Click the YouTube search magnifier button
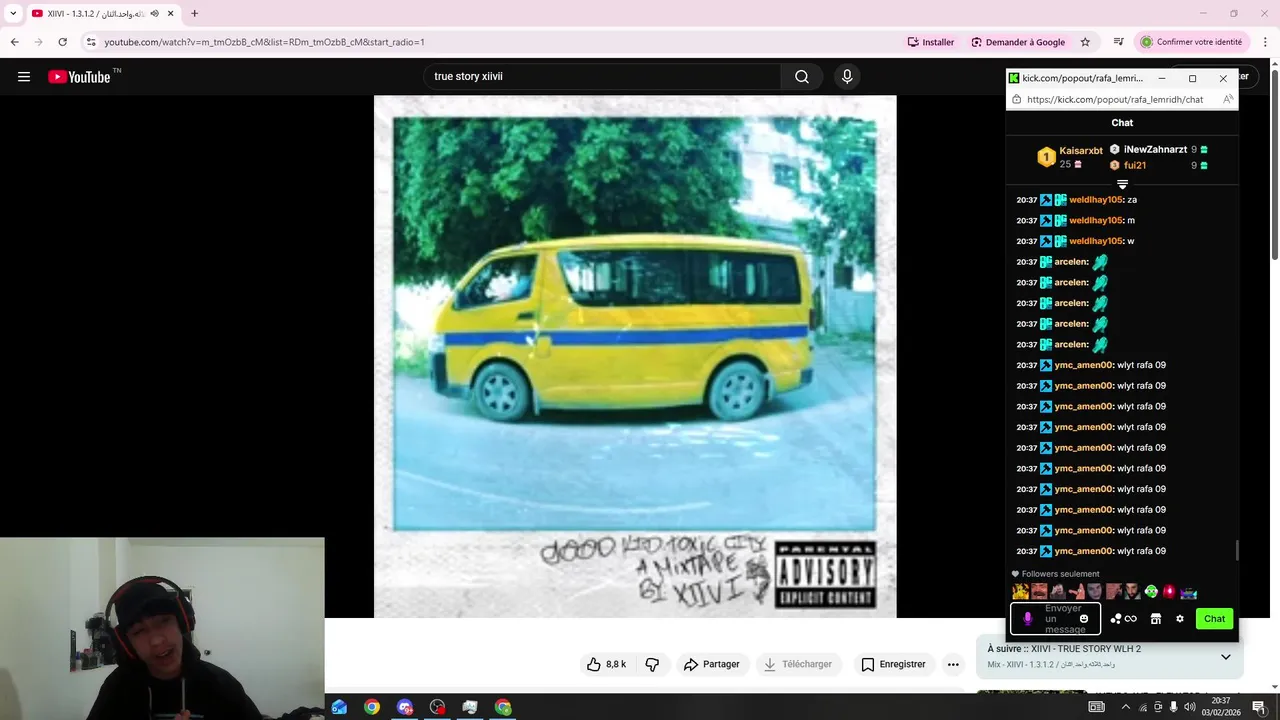Viewport: 1280px width, 720px height. point(802,77)
